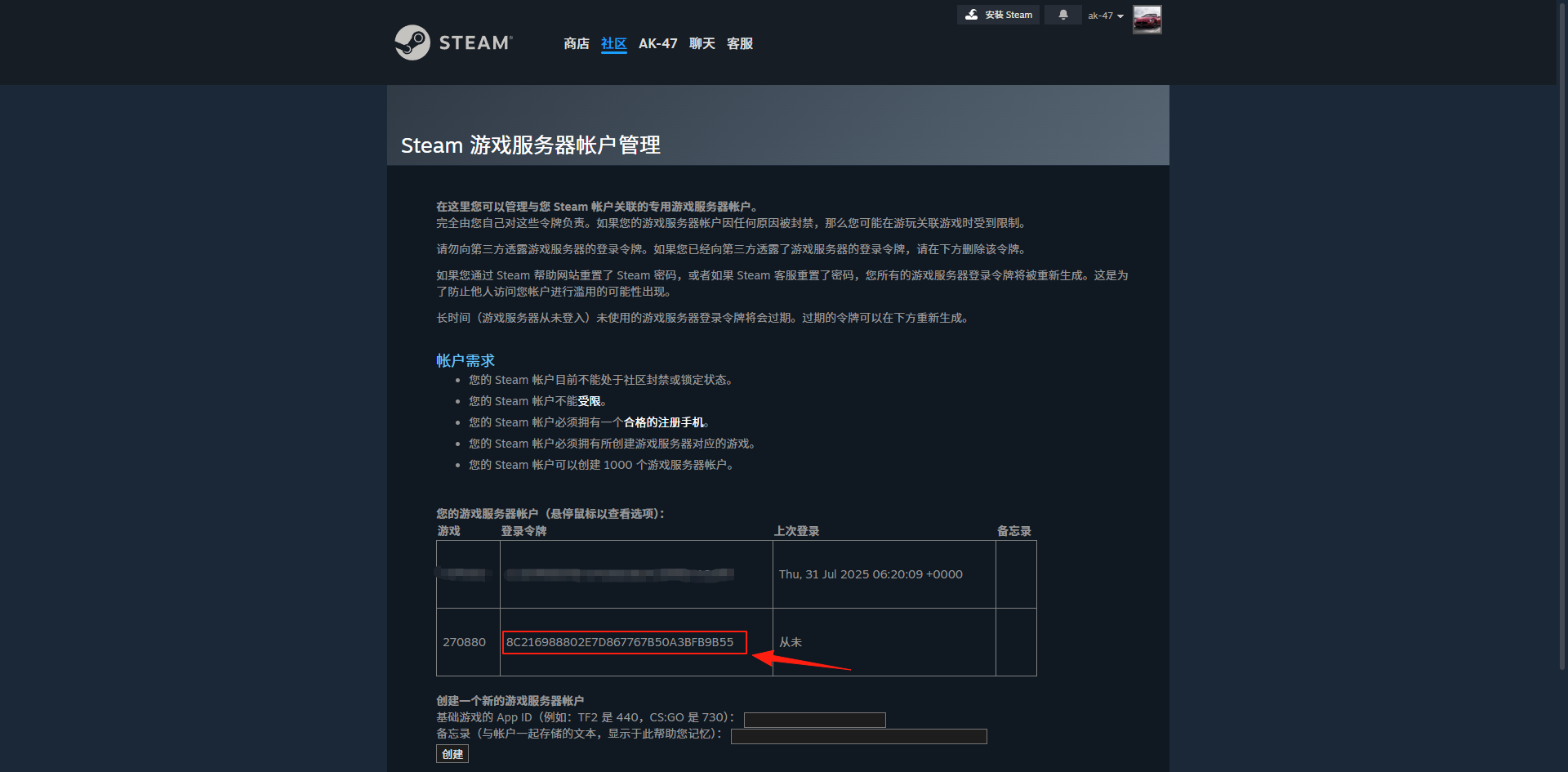
Task: Open the 客服 support menu
Action: click(x=740, y=43)
